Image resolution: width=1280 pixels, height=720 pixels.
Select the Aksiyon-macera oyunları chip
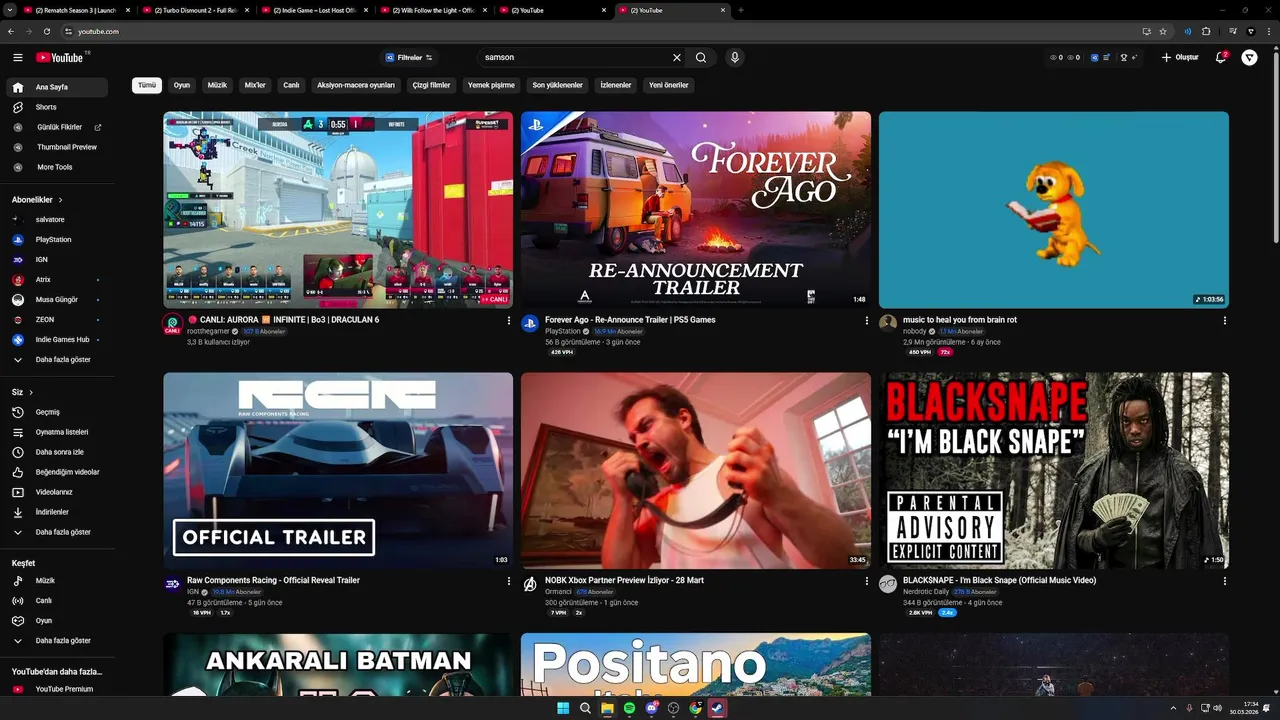(x=356, y=85)
